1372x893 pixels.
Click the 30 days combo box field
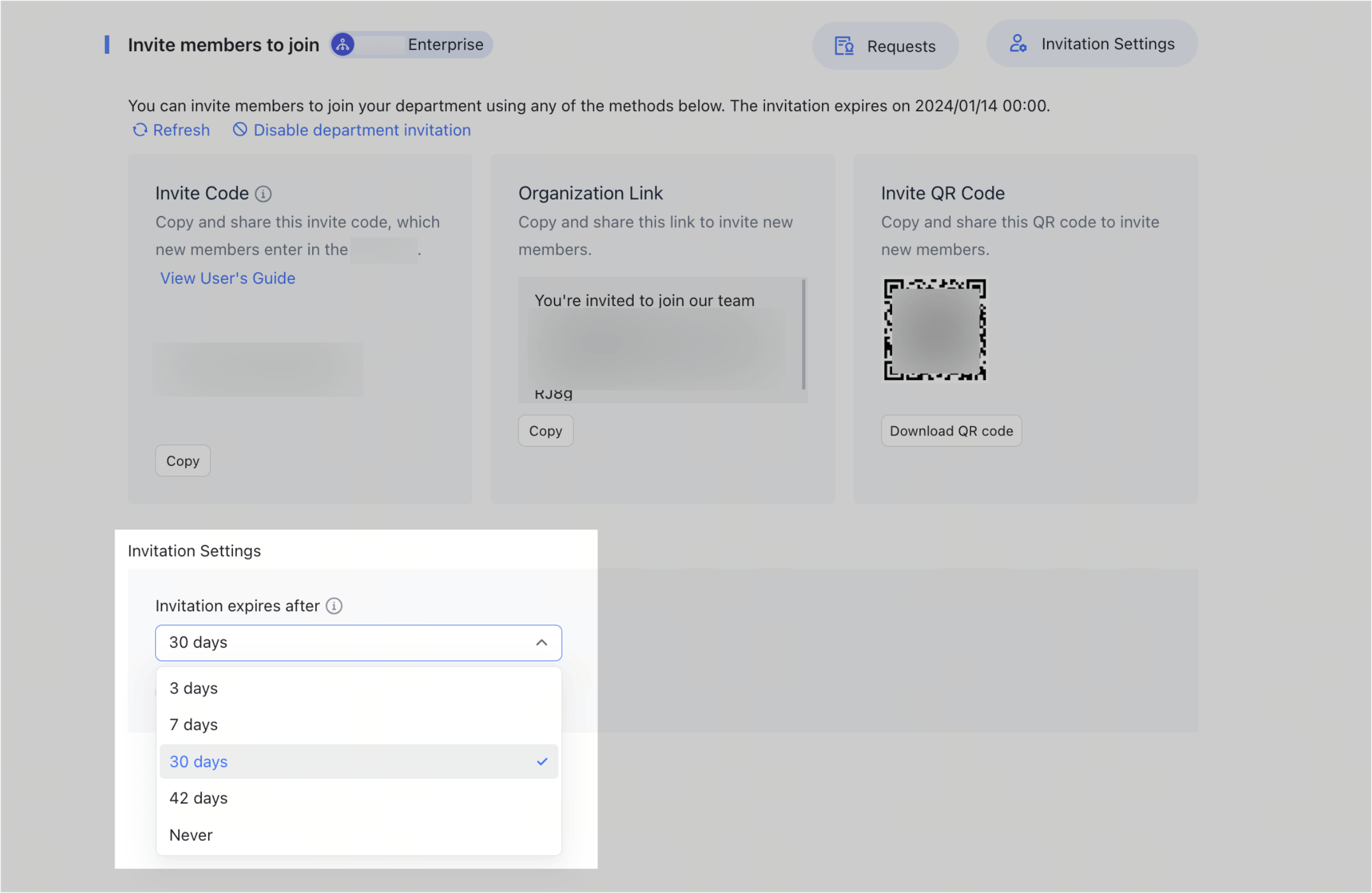click(x=346, y=643)
